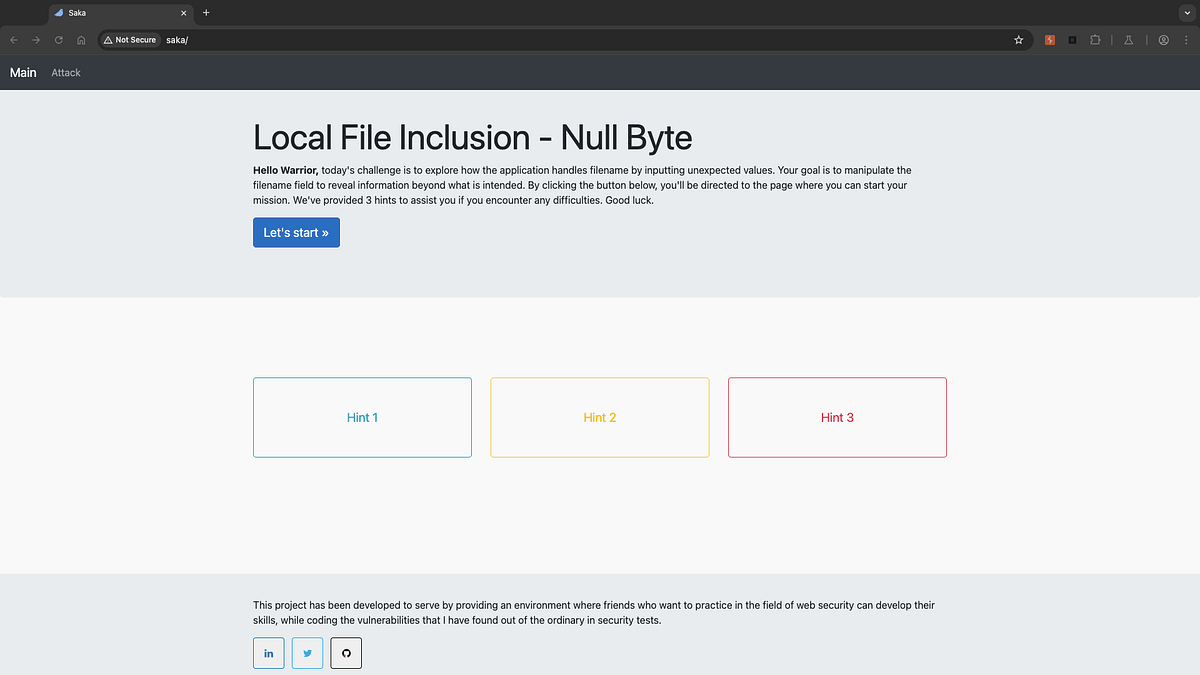1200x675 pixels.
Task: Open the LinkedIn icon in the footer
Action: 268,653
